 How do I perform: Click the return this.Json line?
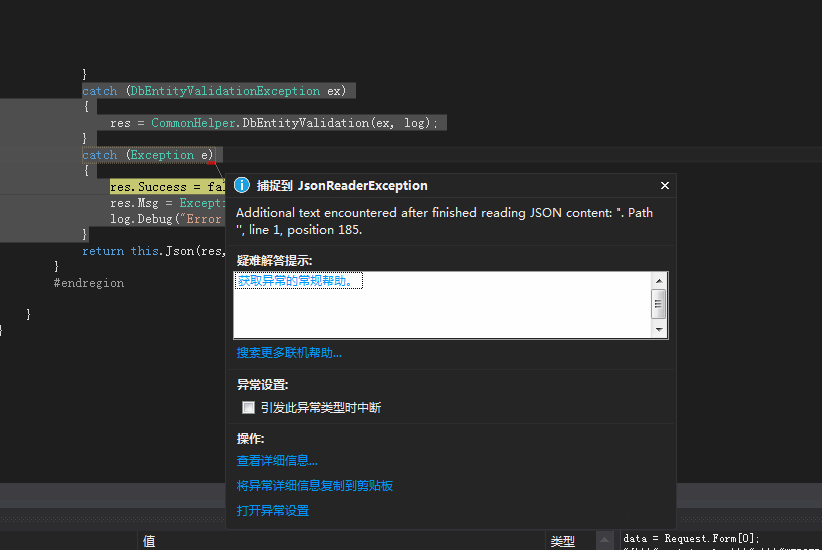click(x=154, y=251)
